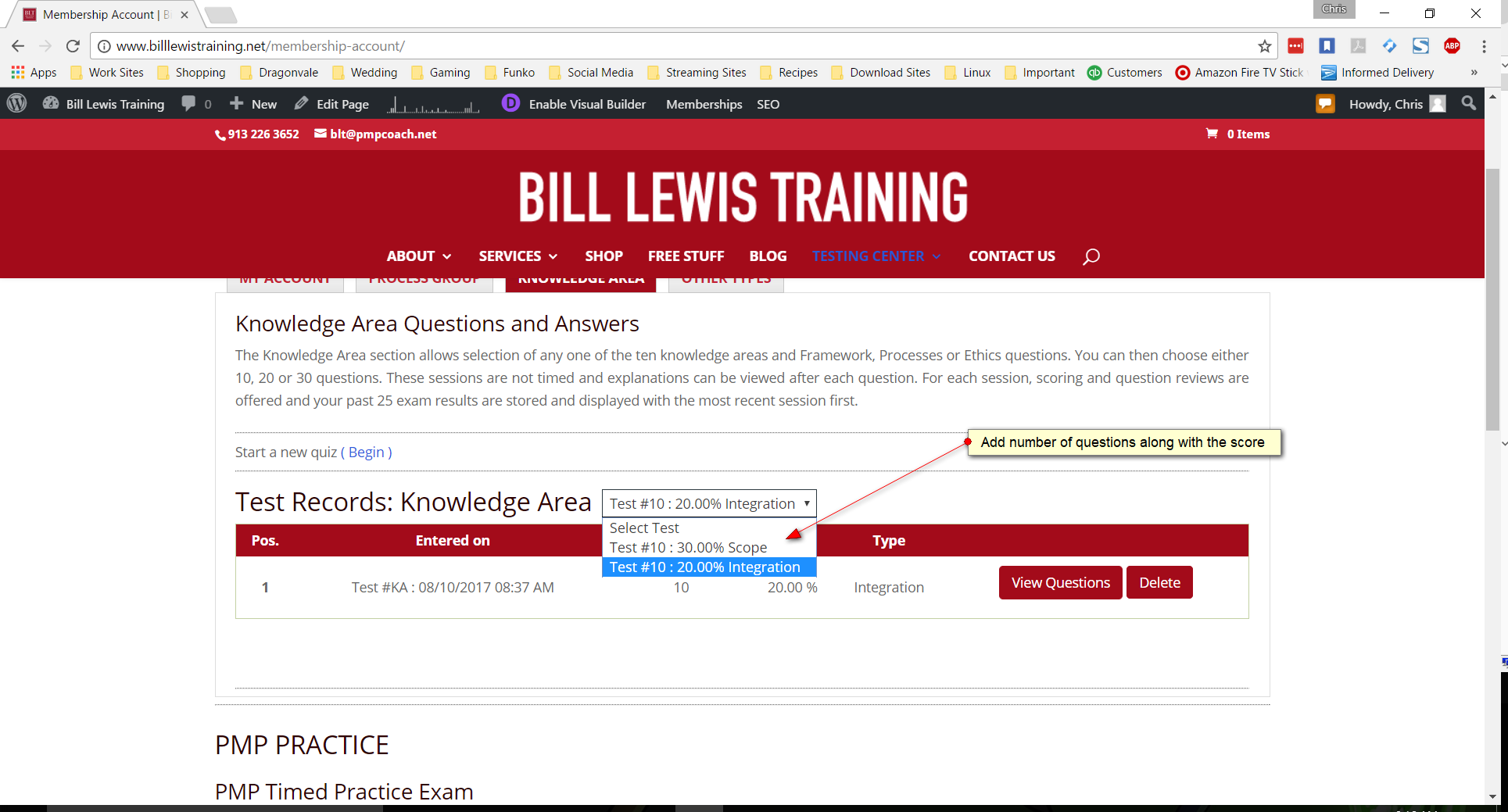Click the blt@pmpcoach.net email link

383,134
